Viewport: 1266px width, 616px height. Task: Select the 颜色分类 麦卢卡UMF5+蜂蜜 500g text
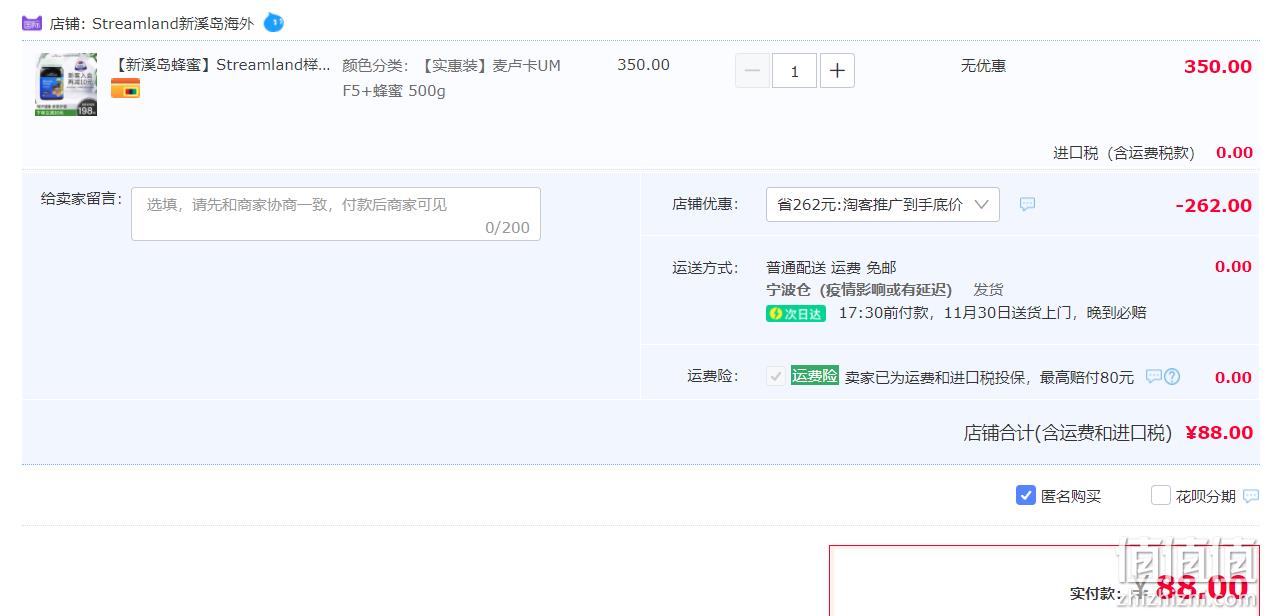(x=451, y=78)
